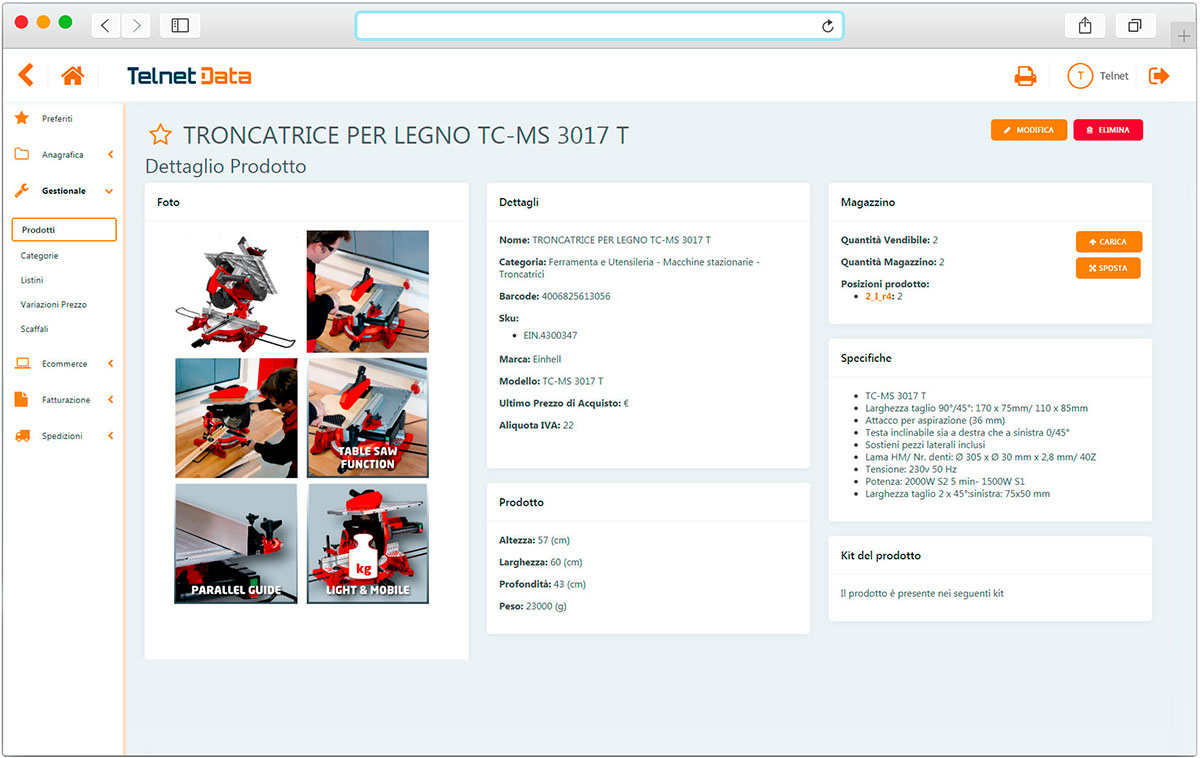This screenshot has width=1200, height=758.
Task: Click the Carica button
Action: click(x=1109, y=242)
